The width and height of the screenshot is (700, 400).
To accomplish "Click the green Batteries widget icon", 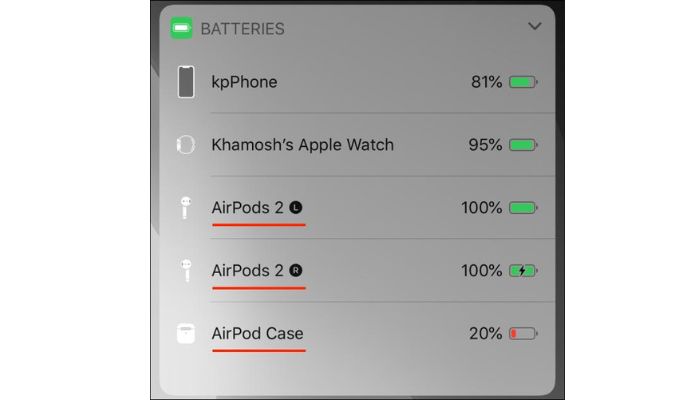I will coord(182,29).
